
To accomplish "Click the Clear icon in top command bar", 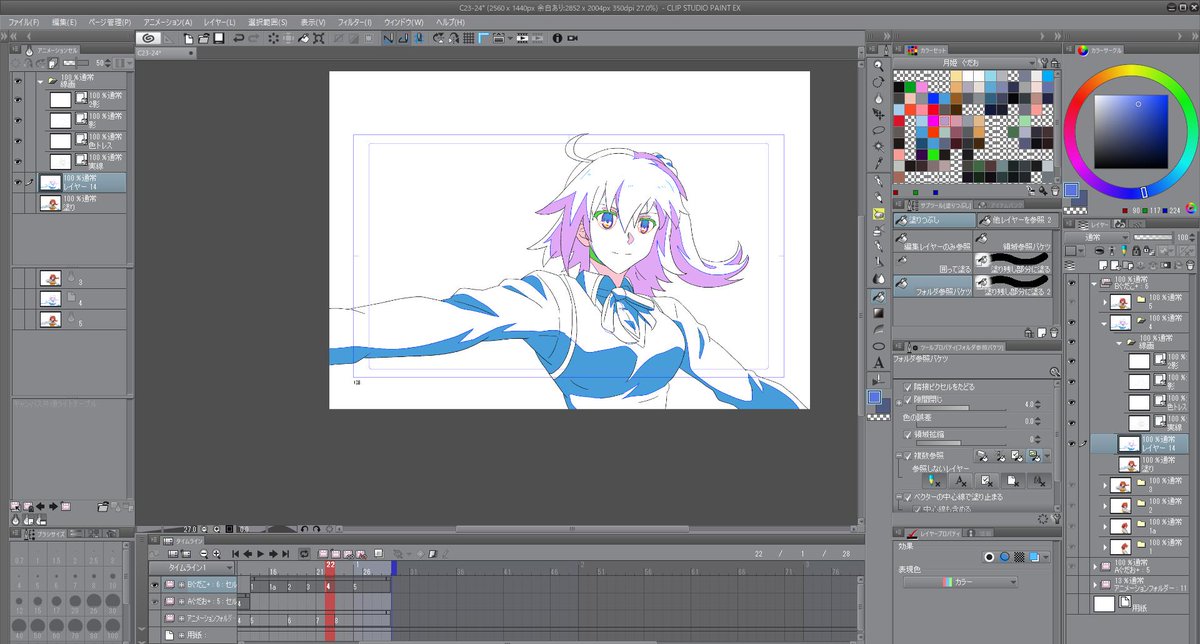I will 274,38.
